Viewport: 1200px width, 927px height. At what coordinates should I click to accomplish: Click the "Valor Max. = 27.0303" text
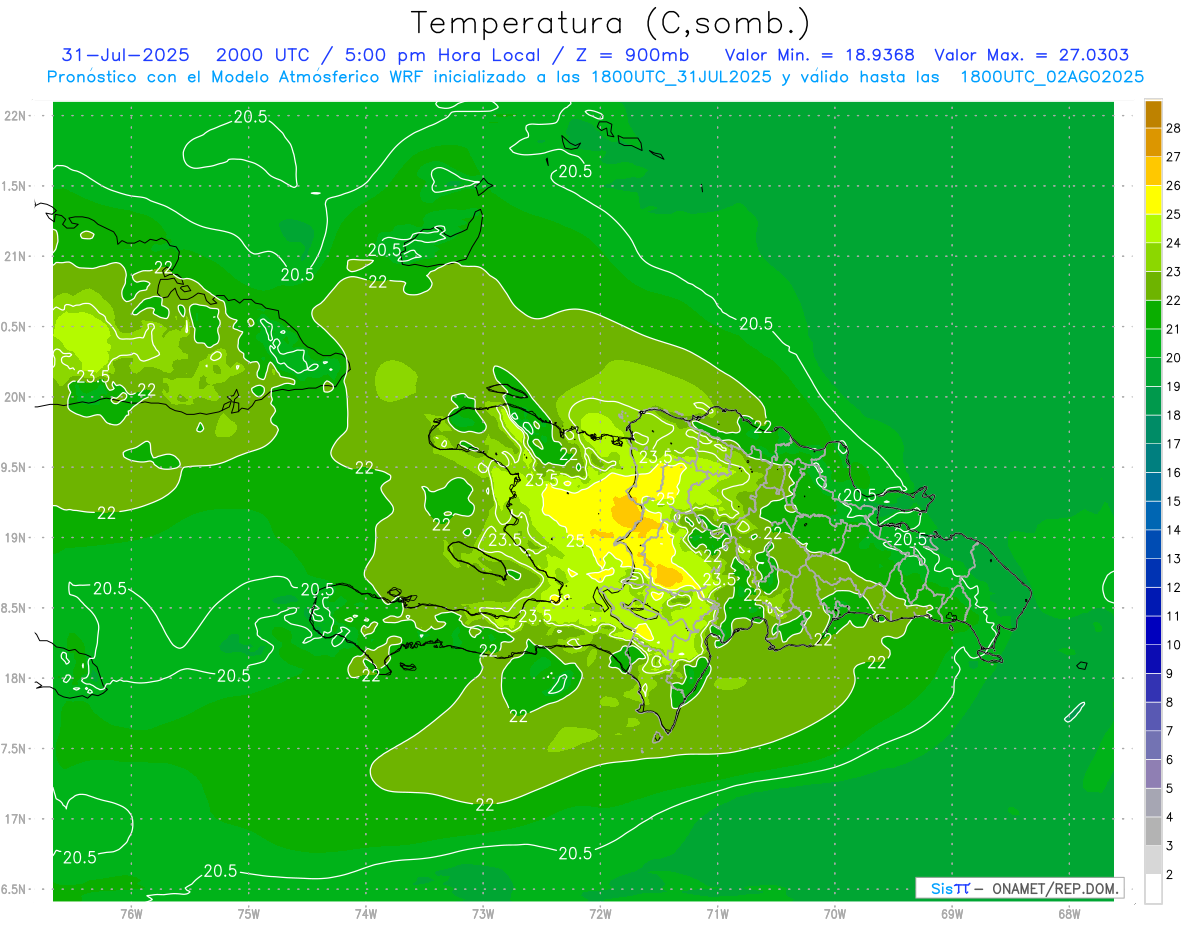[x=1031, y=55]
